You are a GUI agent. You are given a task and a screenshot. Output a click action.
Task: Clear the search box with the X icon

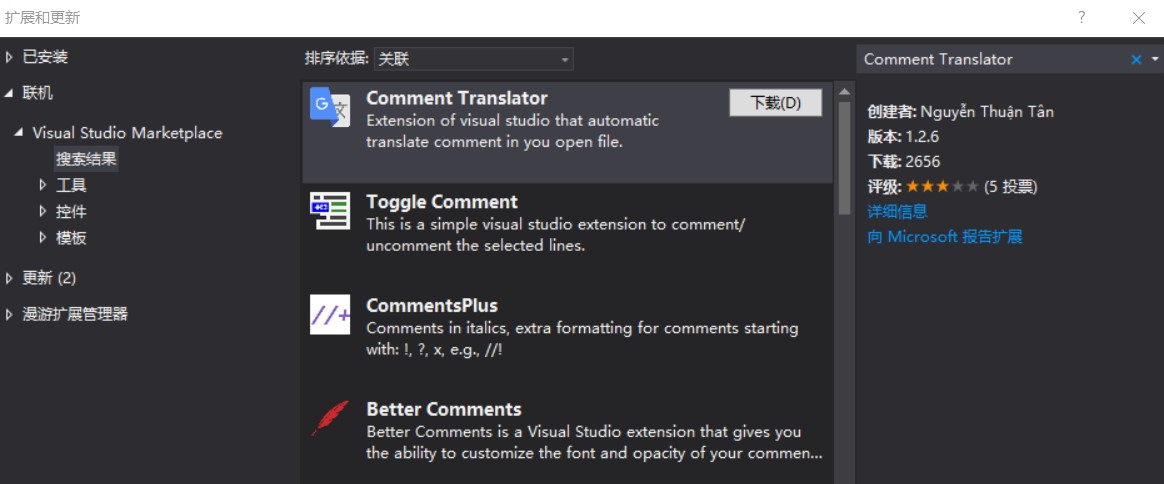(1136, 59)
